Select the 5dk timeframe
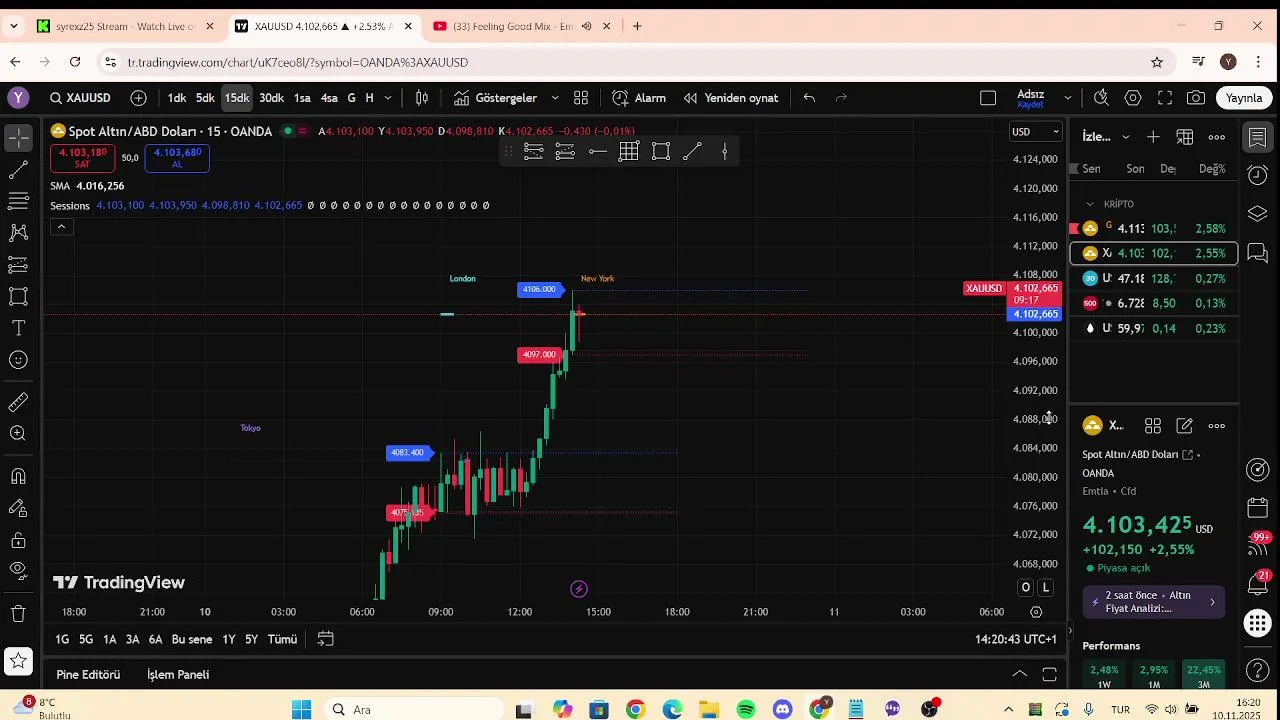Screen dimensions: 1280x720 [x=205, y=98]
